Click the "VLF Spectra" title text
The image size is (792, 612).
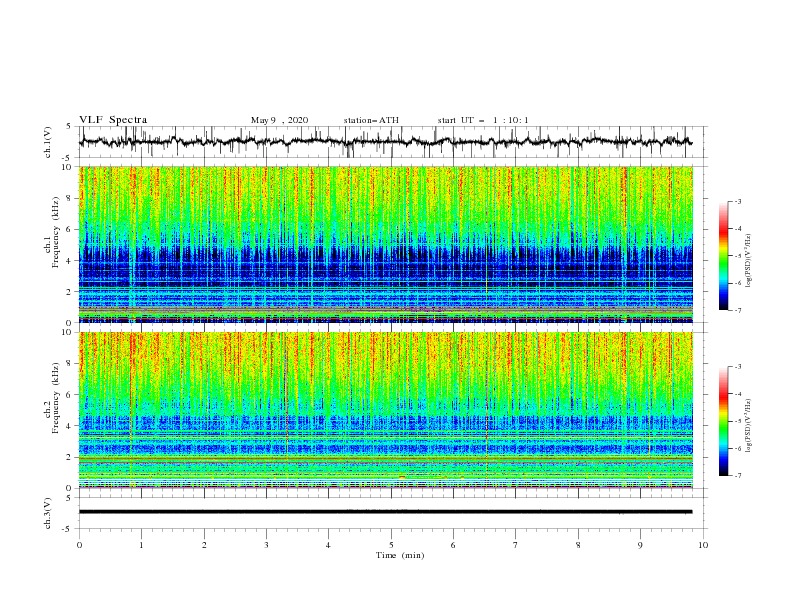[x=113, y=120]
